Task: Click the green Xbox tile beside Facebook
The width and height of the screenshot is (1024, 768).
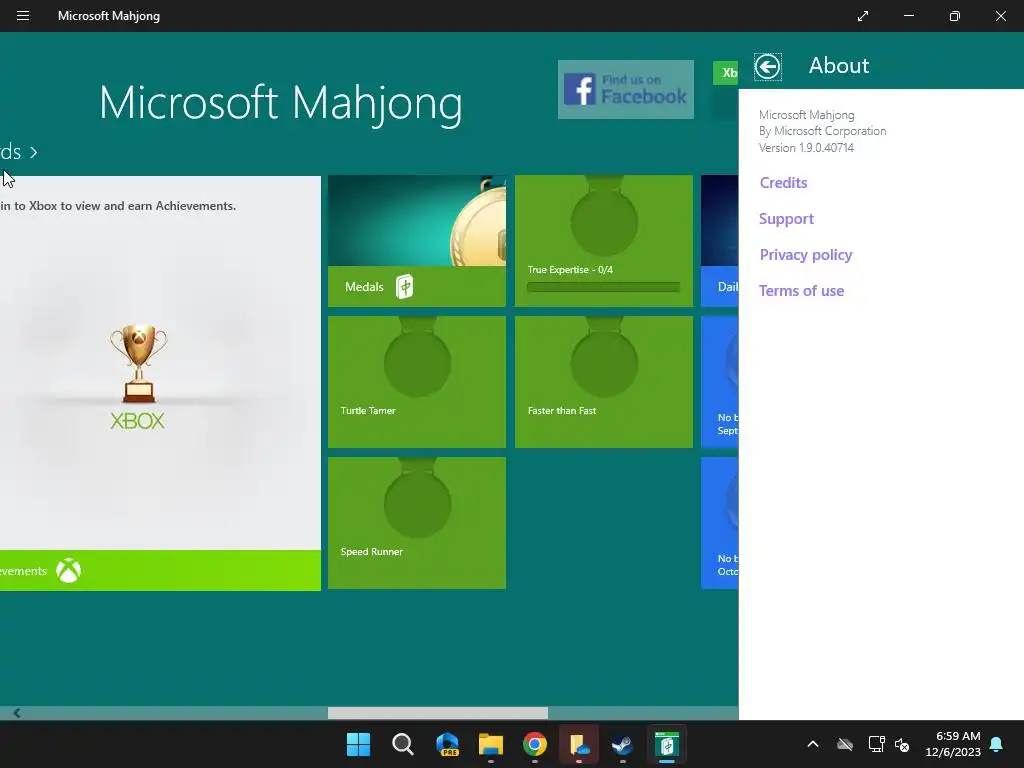Action: coord(726,72)
